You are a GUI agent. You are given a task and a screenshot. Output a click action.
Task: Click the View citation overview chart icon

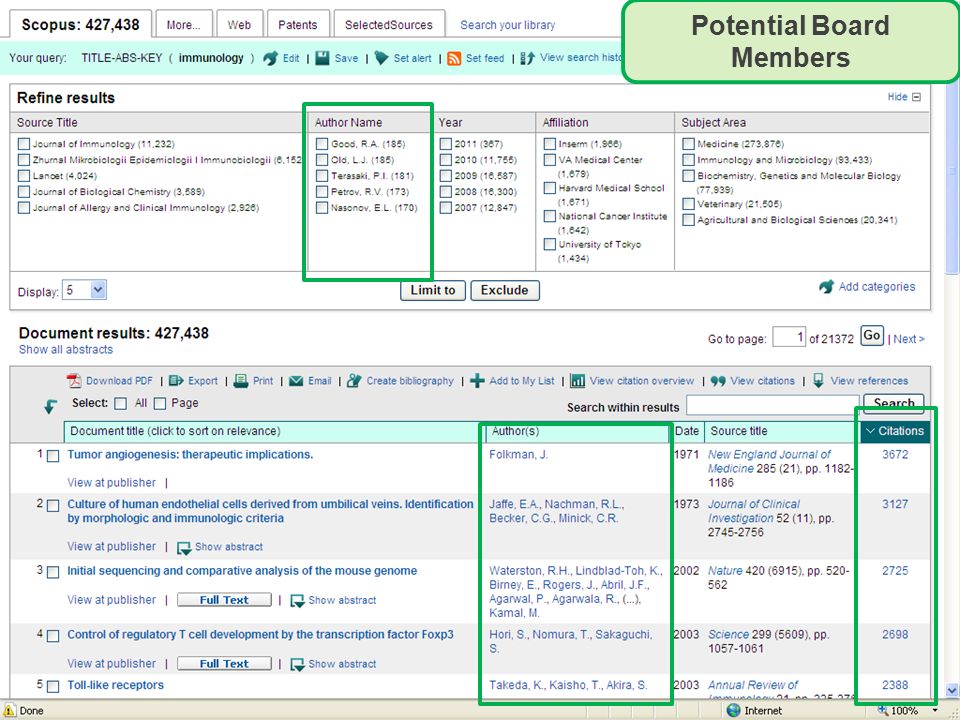(577, 381)
